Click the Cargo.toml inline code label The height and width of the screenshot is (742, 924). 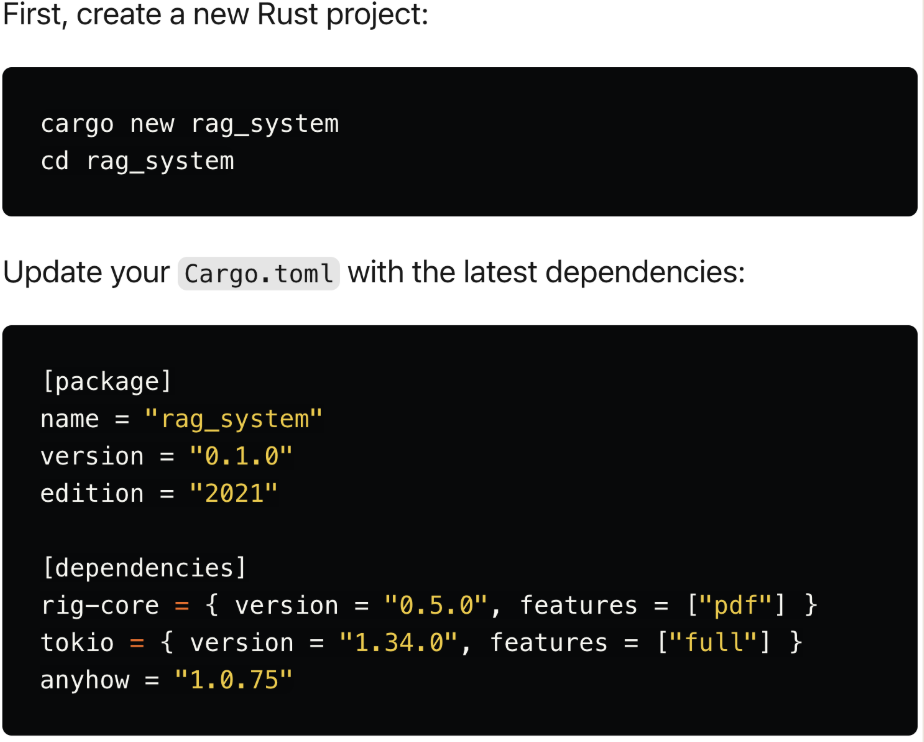pyautogui.click(x=258, y=273)
